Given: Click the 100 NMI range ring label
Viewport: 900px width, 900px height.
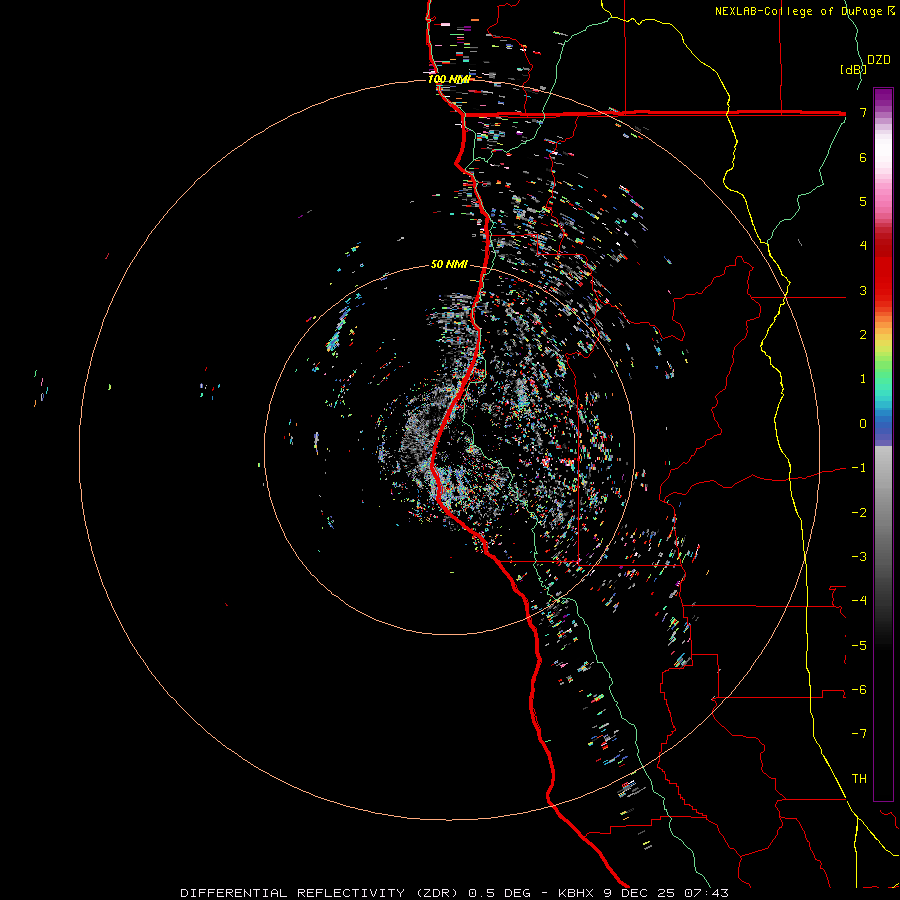Looking at the screenshot, I should click(x=449, y=79).
